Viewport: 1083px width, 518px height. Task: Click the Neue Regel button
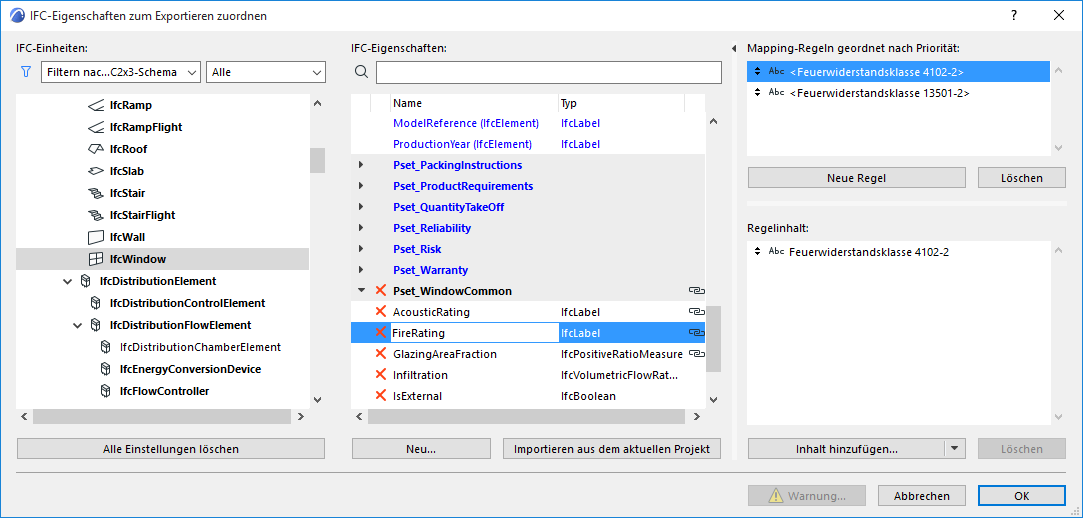click(856, 178)
